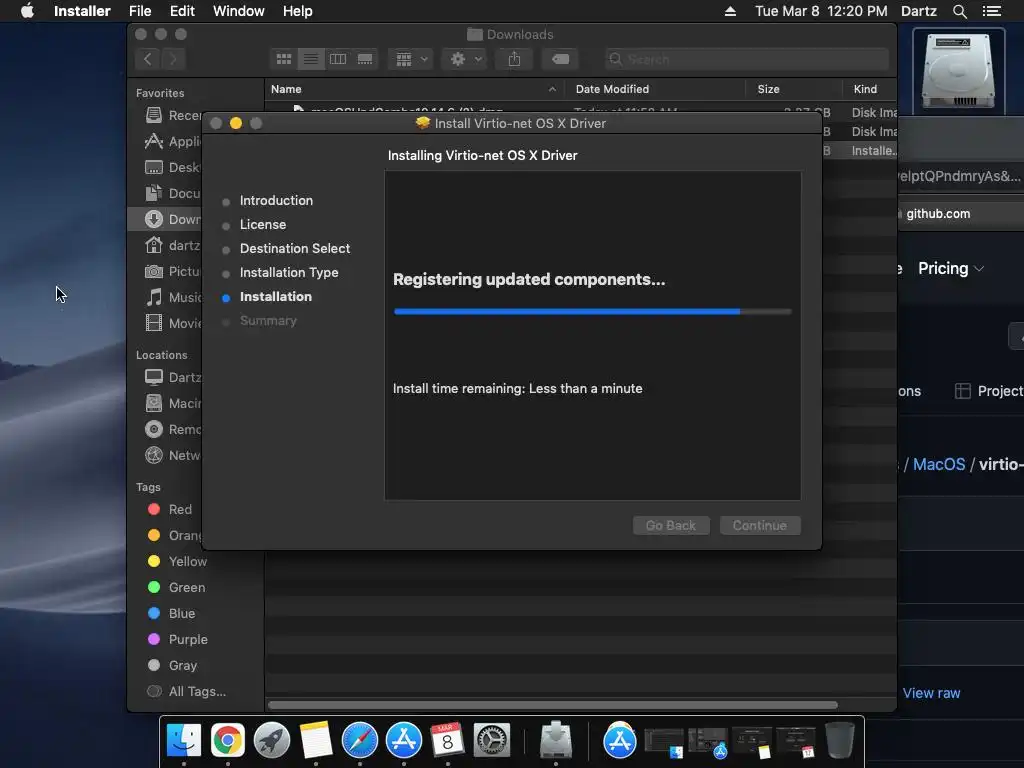Select the Blue tag
The width and height of the screenshot is (1024, 768).
171,613
